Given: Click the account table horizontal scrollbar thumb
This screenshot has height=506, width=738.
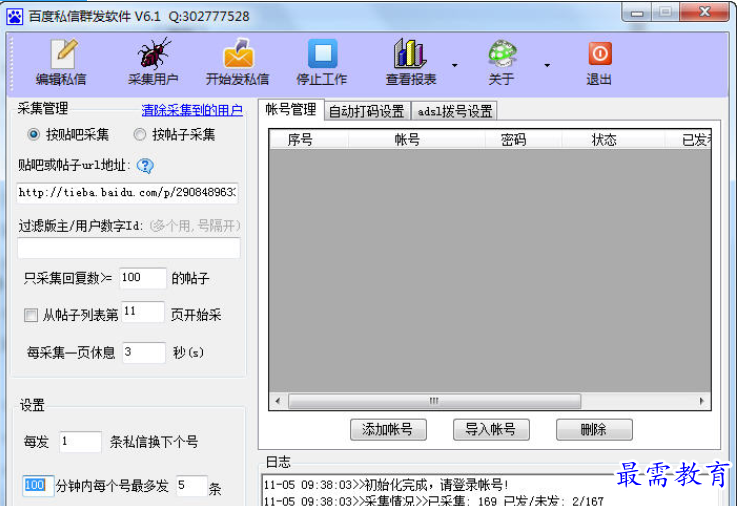Looking at the screenshot, I should pyautogui.click(x=434, y=401).
